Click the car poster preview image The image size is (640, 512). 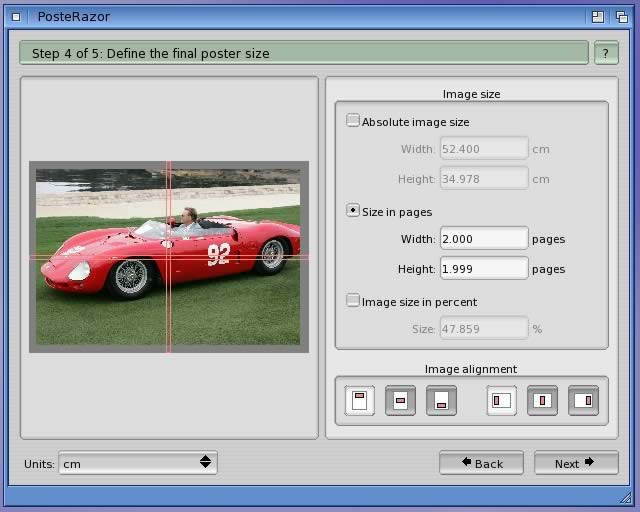click(x=168, y=257)
